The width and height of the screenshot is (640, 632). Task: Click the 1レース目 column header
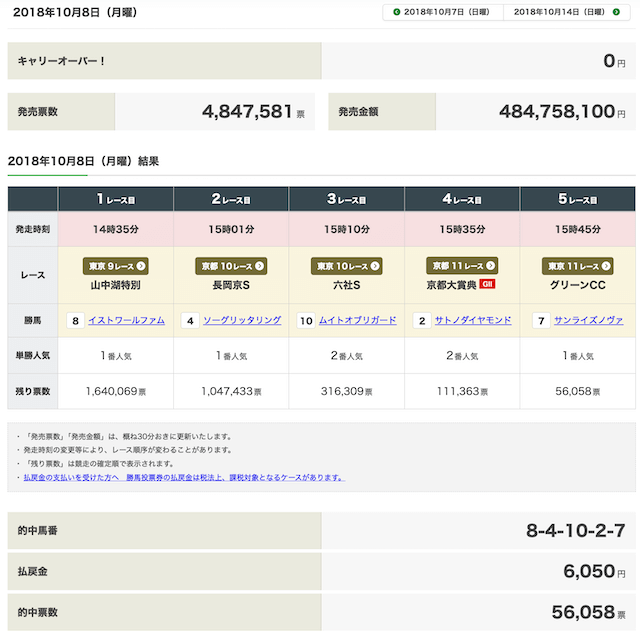pyautogui.click(x=115, y=199)
